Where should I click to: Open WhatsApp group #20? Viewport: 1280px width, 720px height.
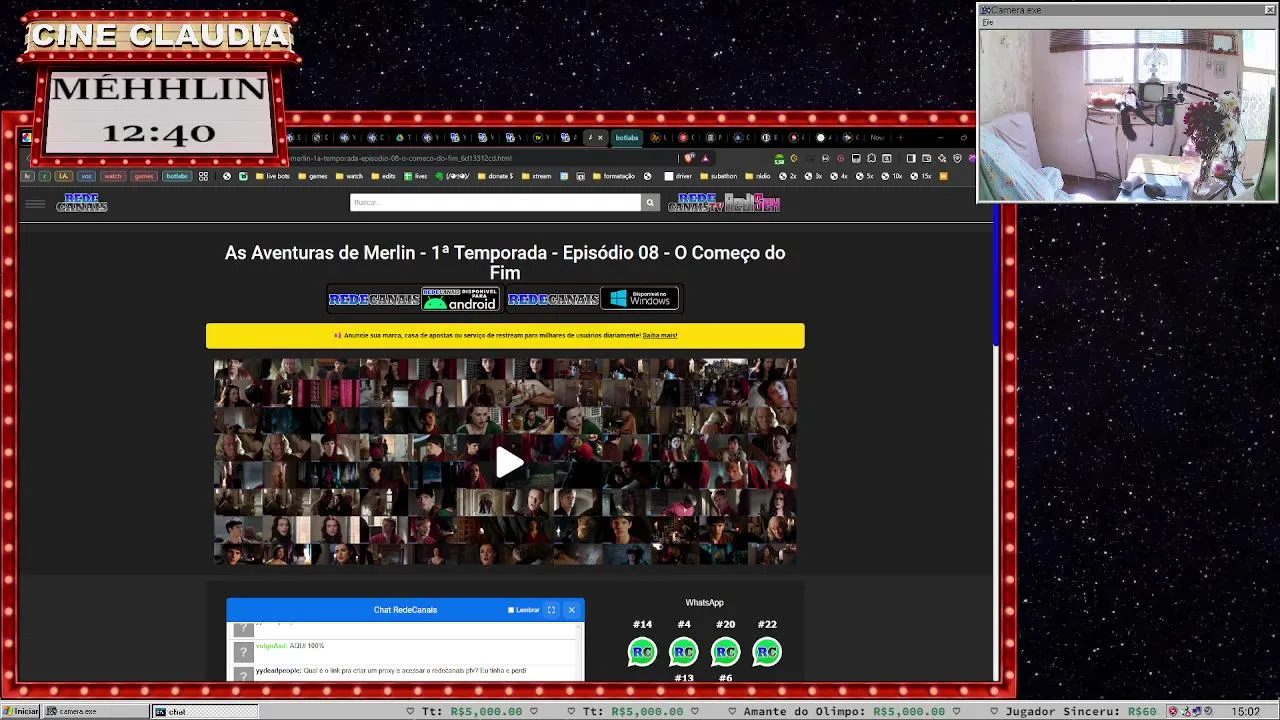pos(725,652)
